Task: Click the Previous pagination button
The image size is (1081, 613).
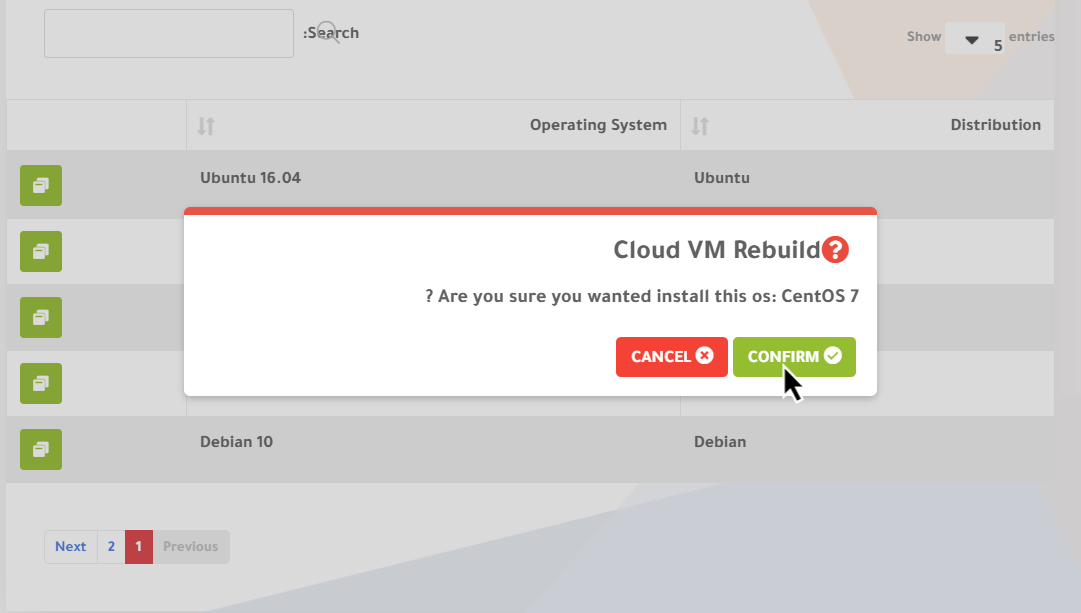Action: (190, 546)
